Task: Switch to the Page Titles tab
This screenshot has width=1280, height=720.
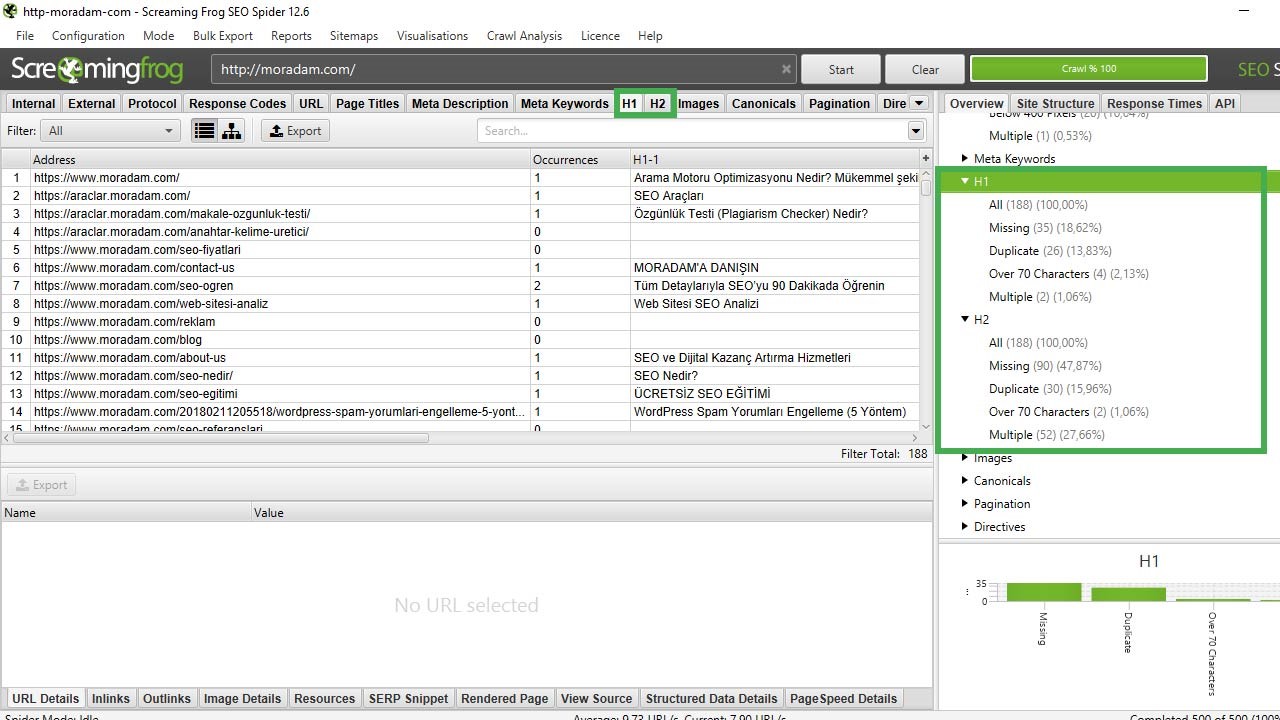Action: (x=367, y=103)
